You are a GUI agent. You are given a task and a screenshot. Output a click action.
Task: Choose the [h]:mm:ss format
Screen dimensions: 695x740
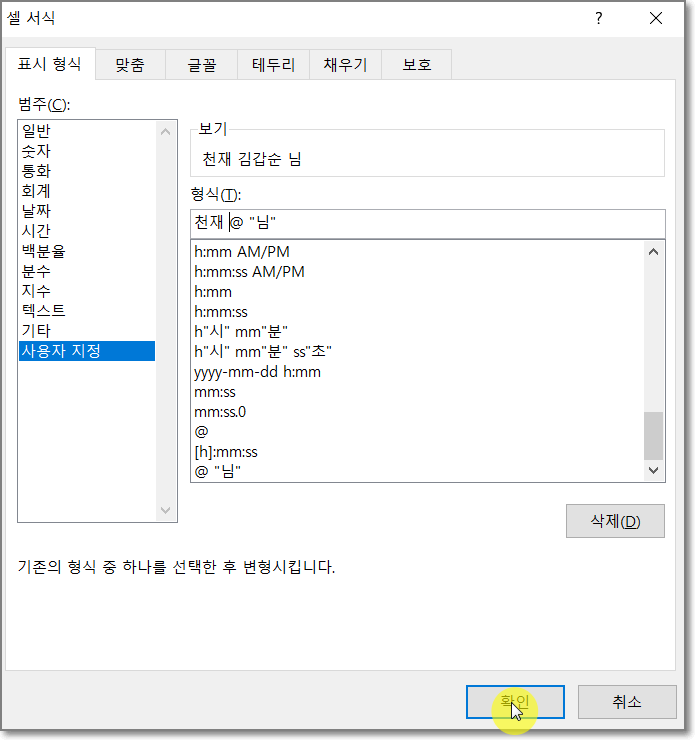point(418,452)
